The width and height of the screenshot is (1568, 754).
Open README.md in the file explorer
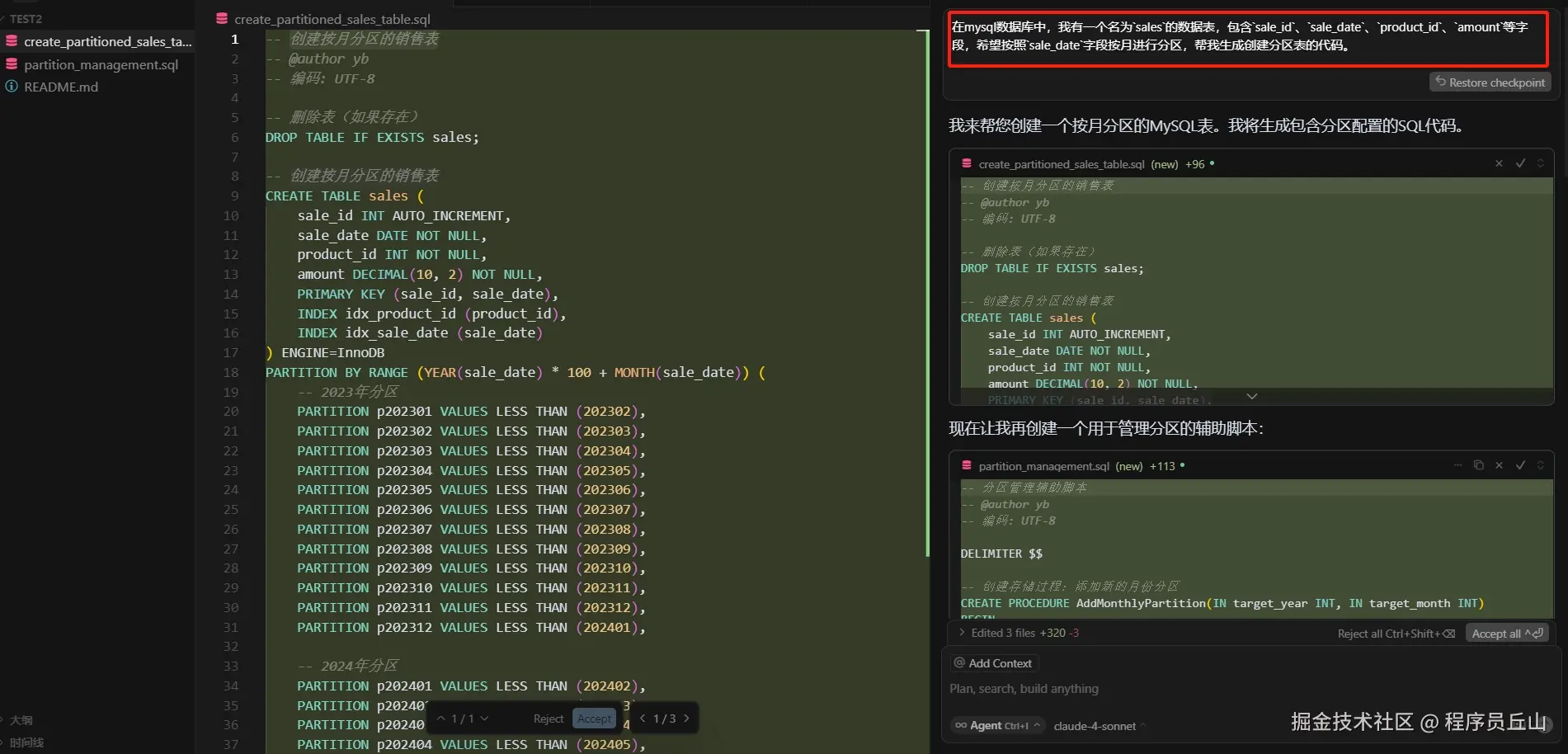[x=61, y=87]
